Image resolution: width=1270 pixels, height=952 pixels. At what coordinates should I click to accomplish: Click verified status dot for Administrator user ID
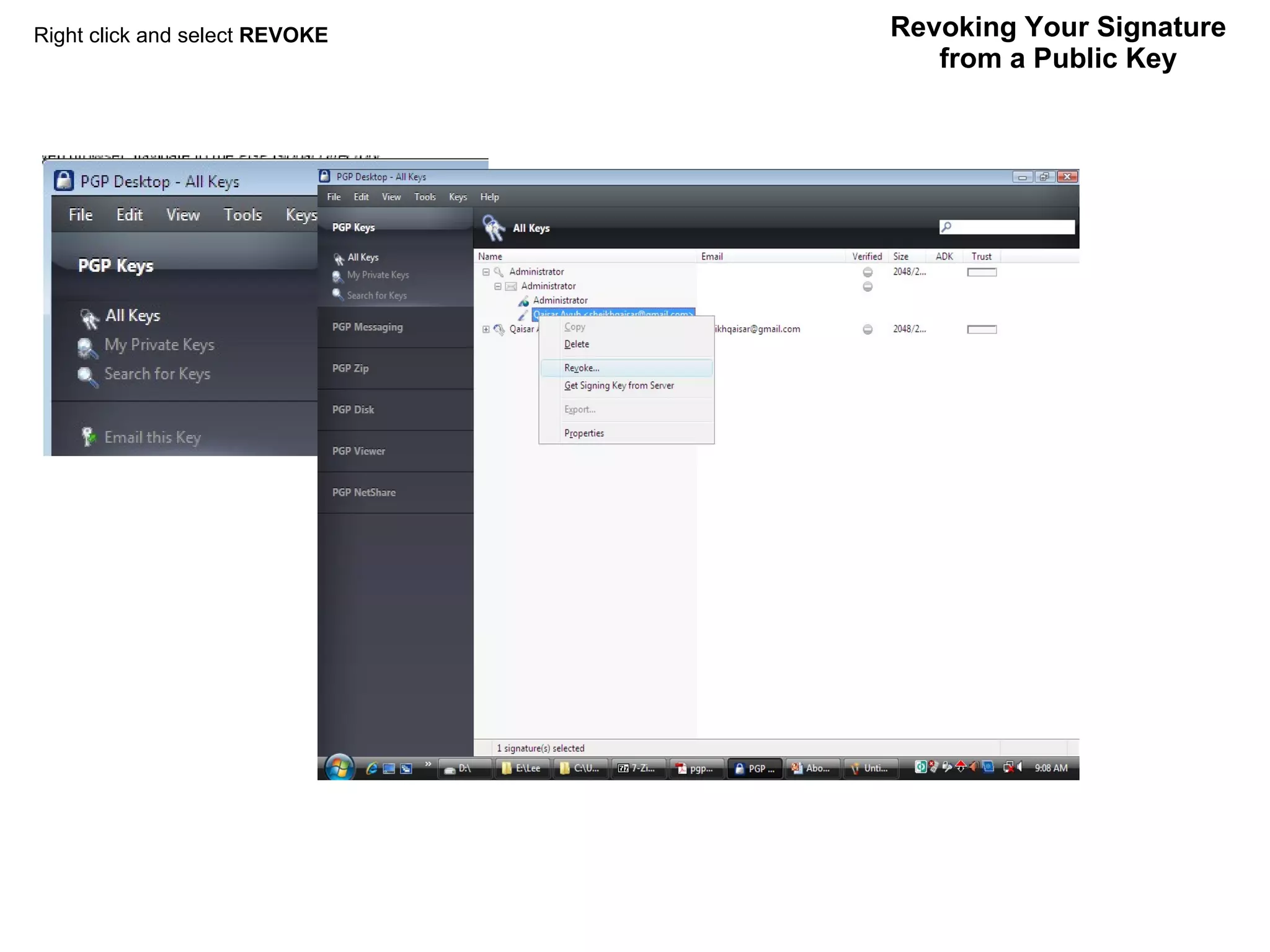coord(868,286)
